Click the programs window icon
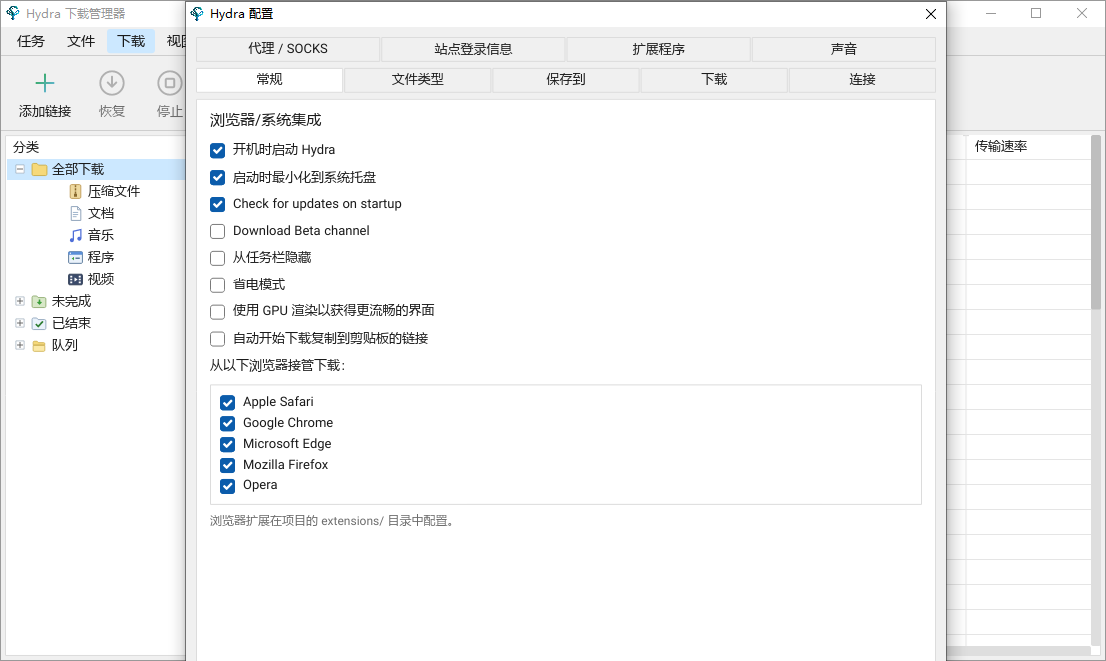Image resolution: width=1106 pixels, height=661 pixels. (75, 257)
